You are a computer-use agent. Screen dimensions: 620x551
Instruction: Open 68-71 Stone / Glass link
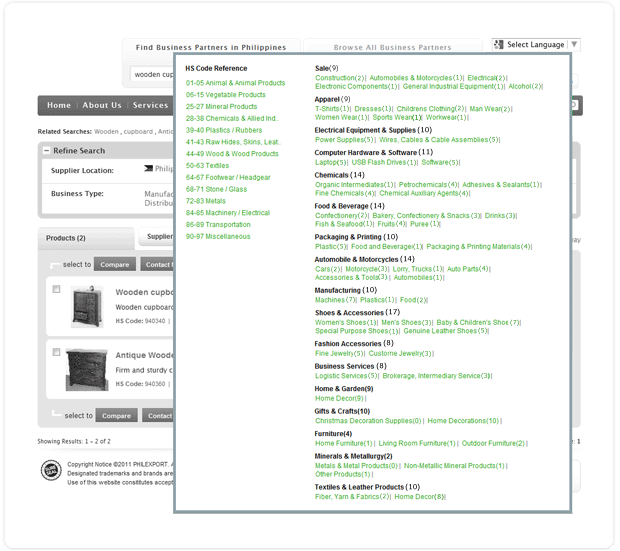pos(216,189)
